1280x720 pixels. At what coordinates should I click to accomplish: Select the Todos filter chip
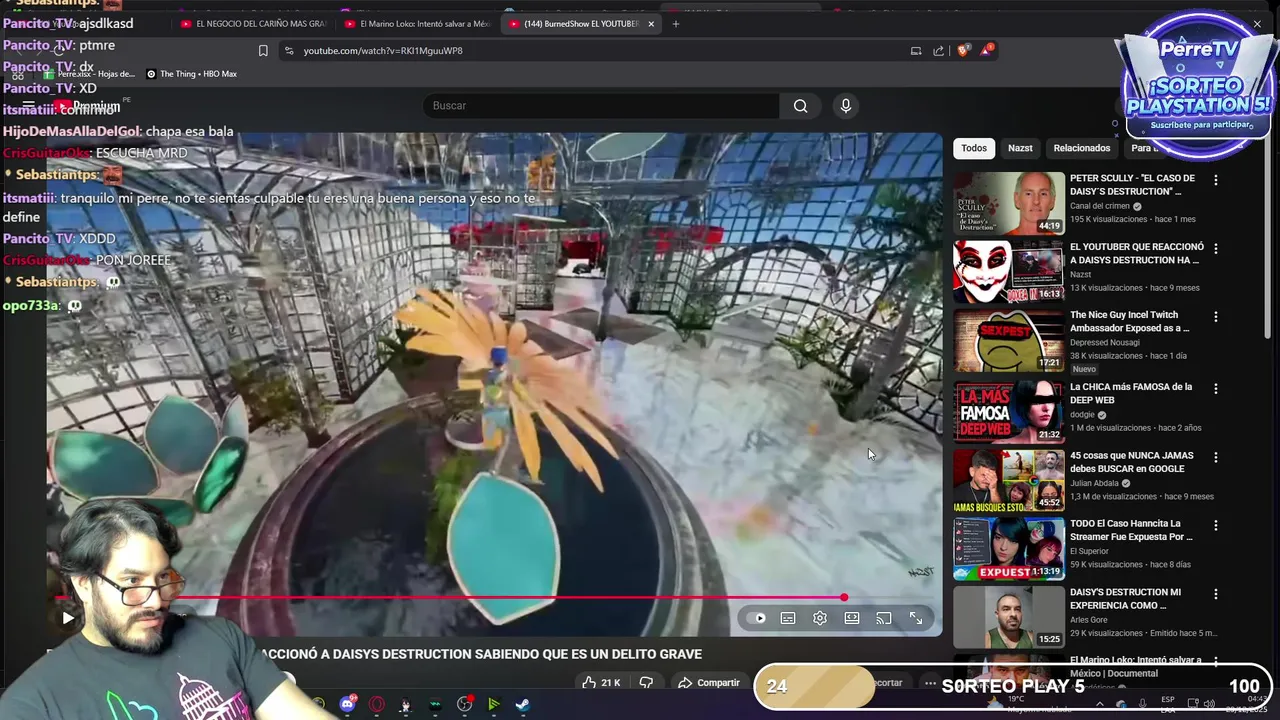(974, 148)
